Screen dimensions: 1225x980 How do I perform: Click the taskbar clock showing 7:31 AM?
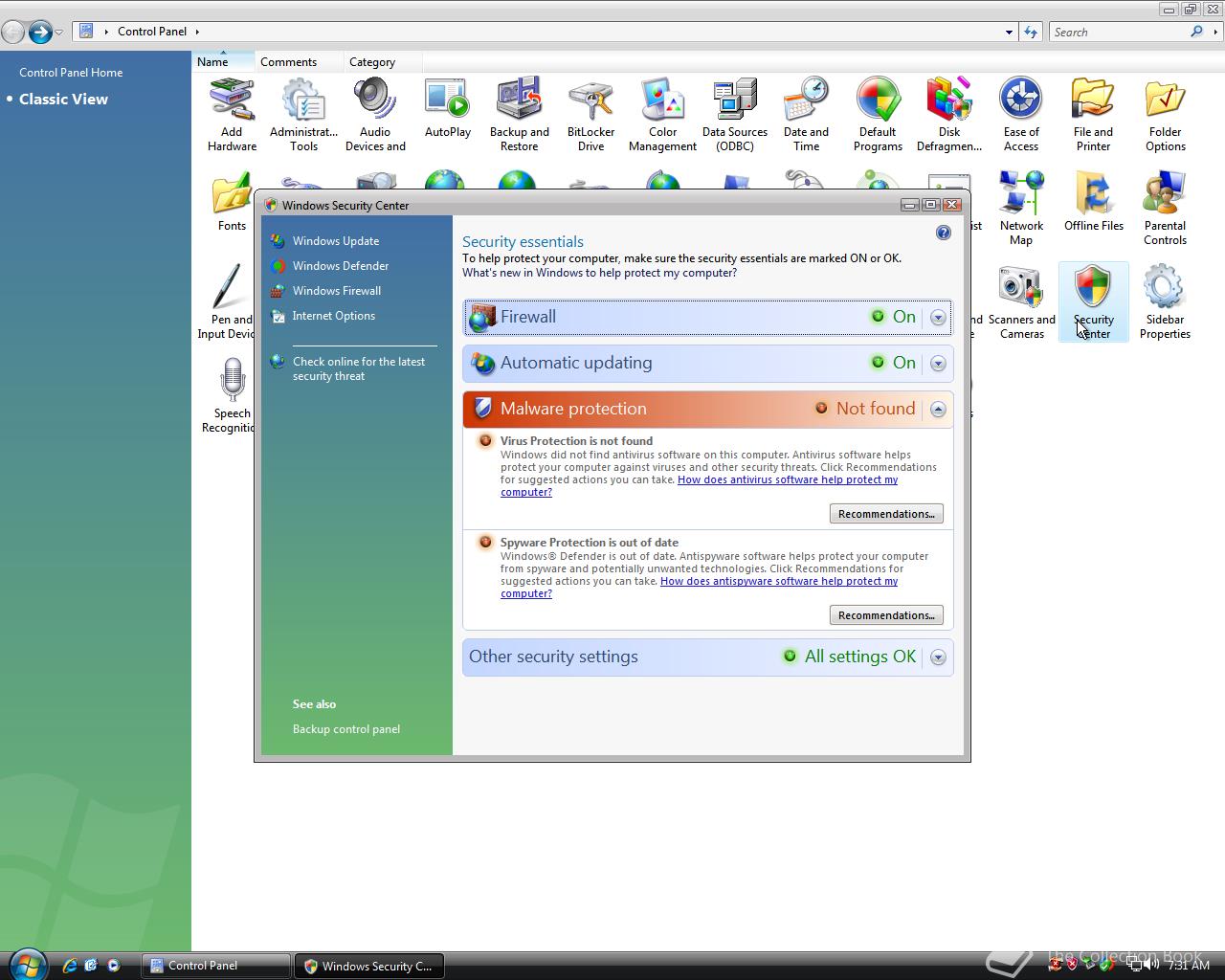click(1189, 966)
